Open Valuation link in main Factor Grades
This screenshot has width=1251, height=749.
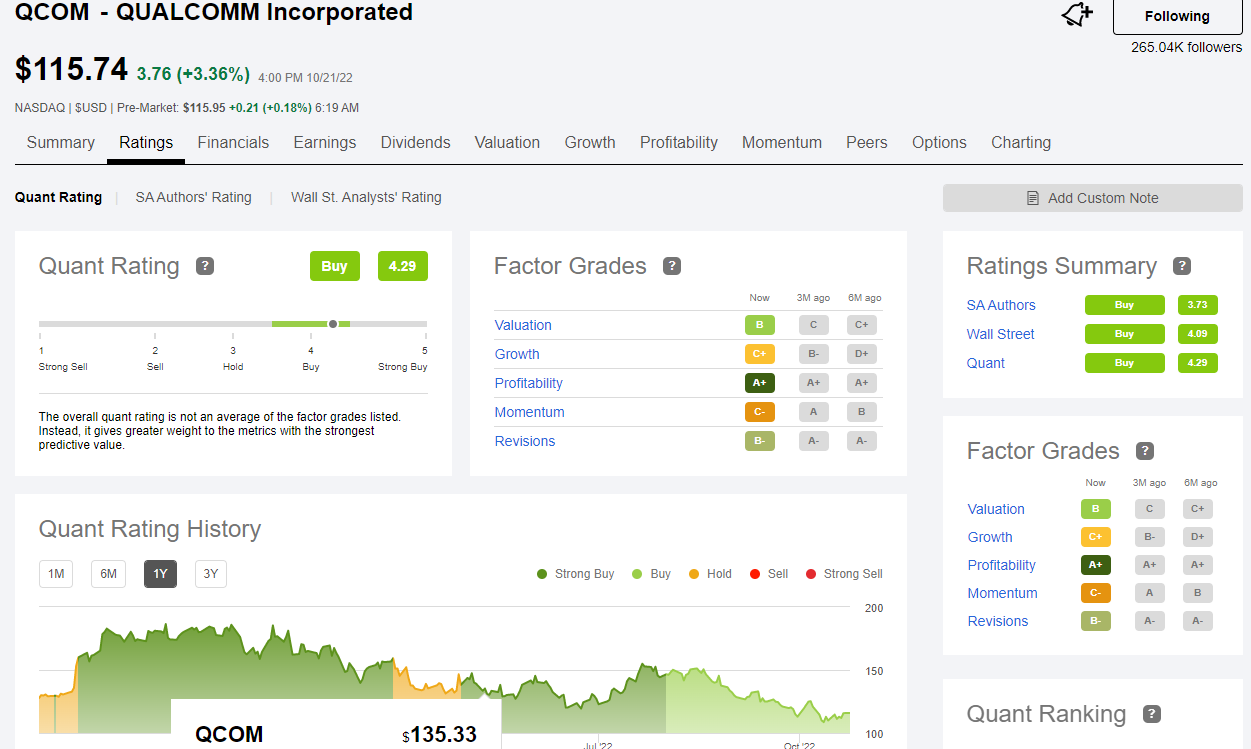pos(523,325)
